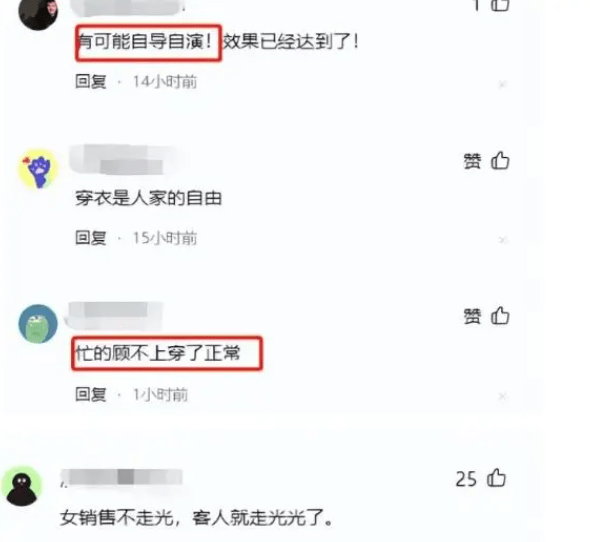Reply to the 15小时前 comment
590x542 pixels.
click(91, 238)
